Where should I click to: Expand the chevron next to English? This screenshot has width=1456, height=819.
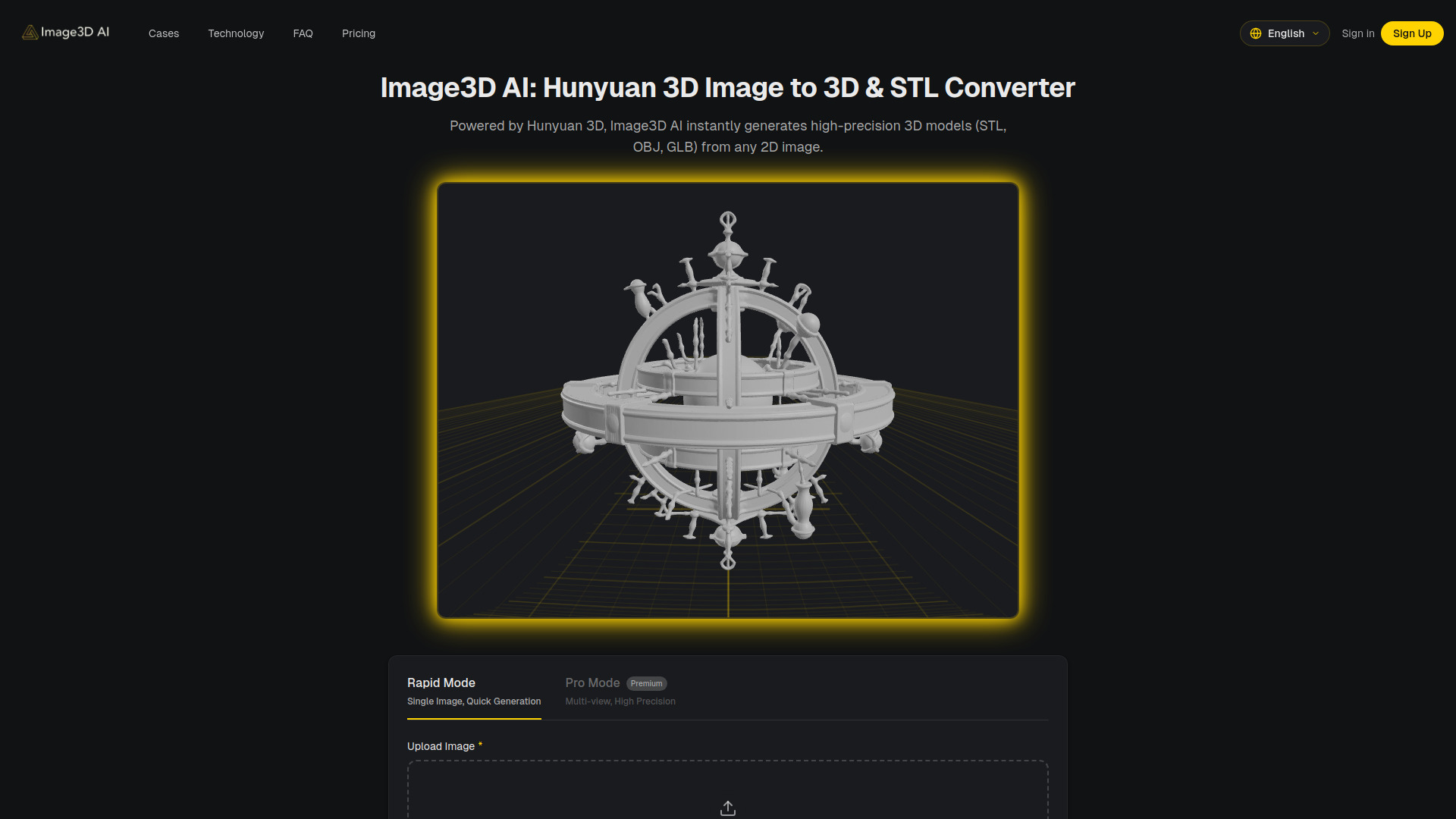pos(1315,33)
